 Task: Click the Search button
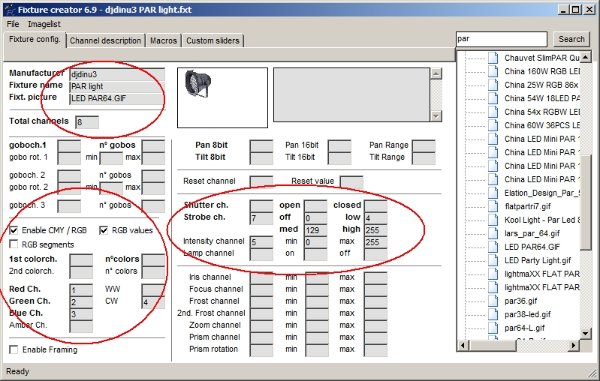[571, 39]
